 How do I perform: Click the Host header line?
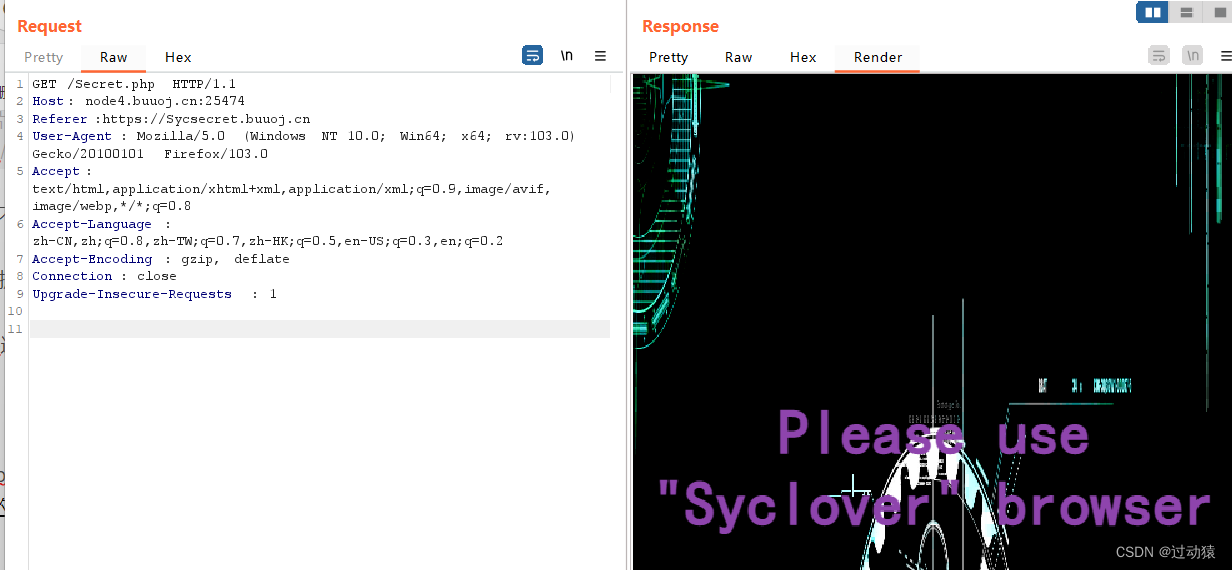pyautogui.click(x=138, y=101)
